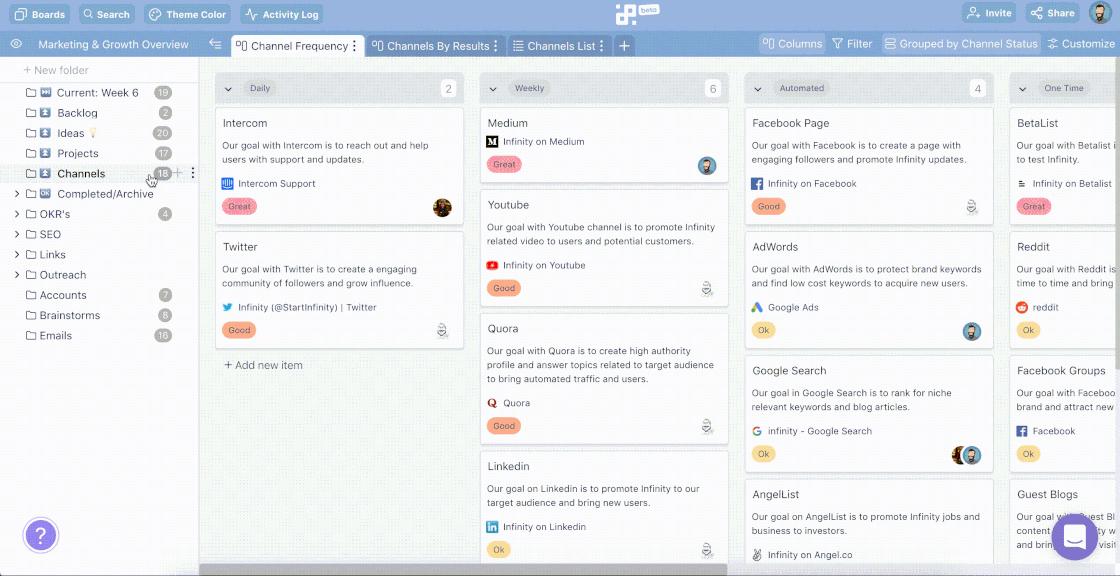
Task: Open the help question mark button
Action: 41,535
